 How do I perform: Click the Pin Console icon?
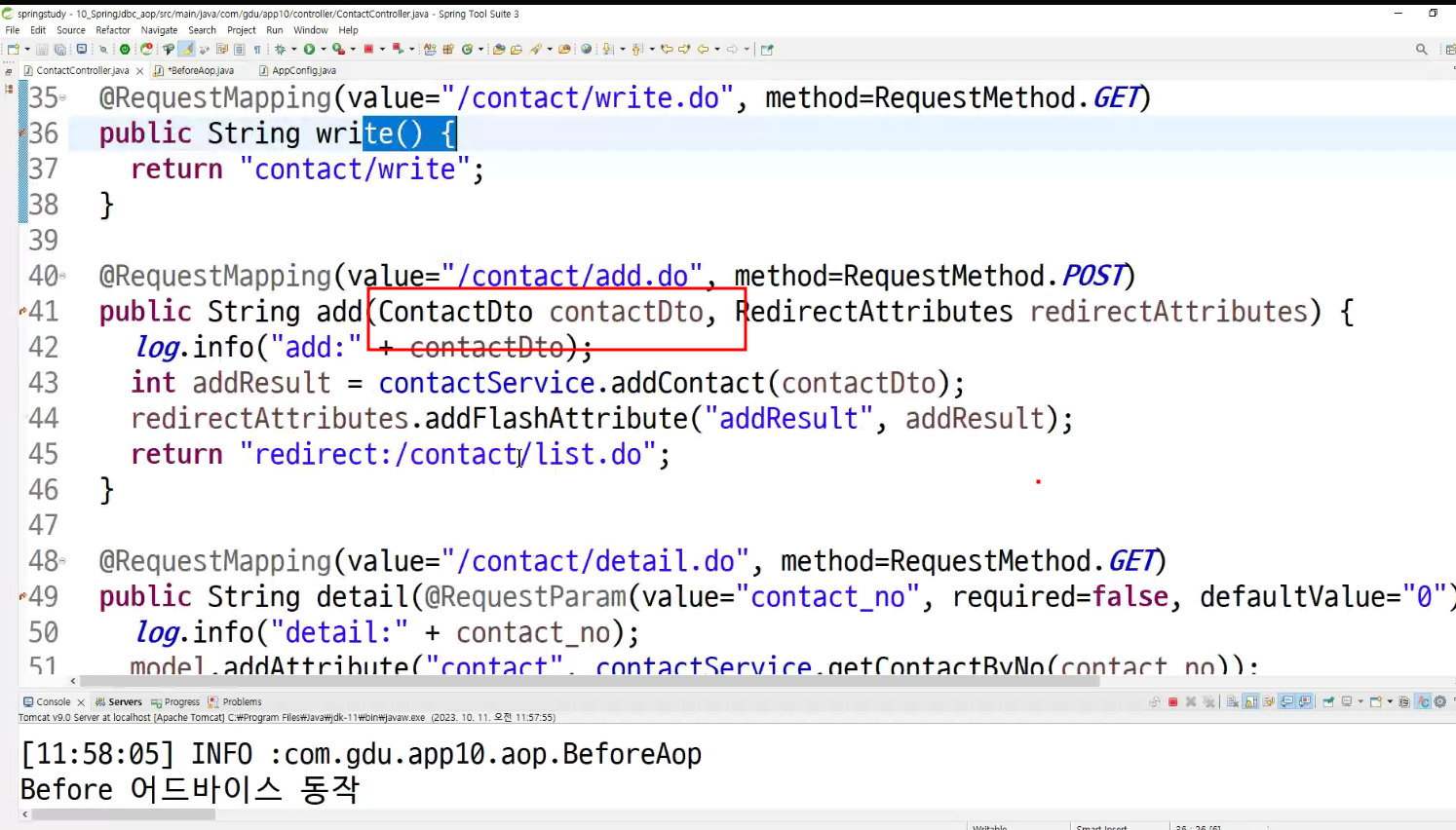(1328, 701)
